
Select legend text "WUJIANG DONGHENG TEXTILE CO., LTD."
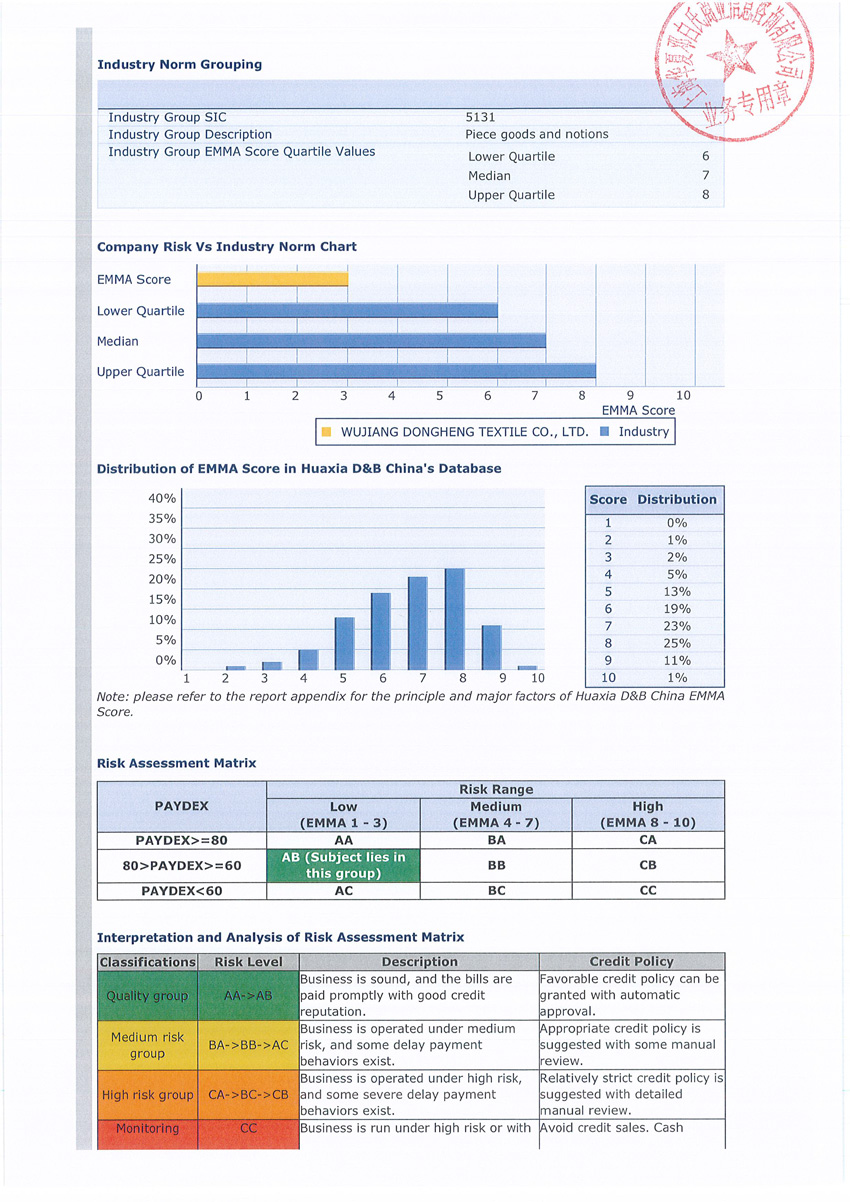click(x=465, y=432)
